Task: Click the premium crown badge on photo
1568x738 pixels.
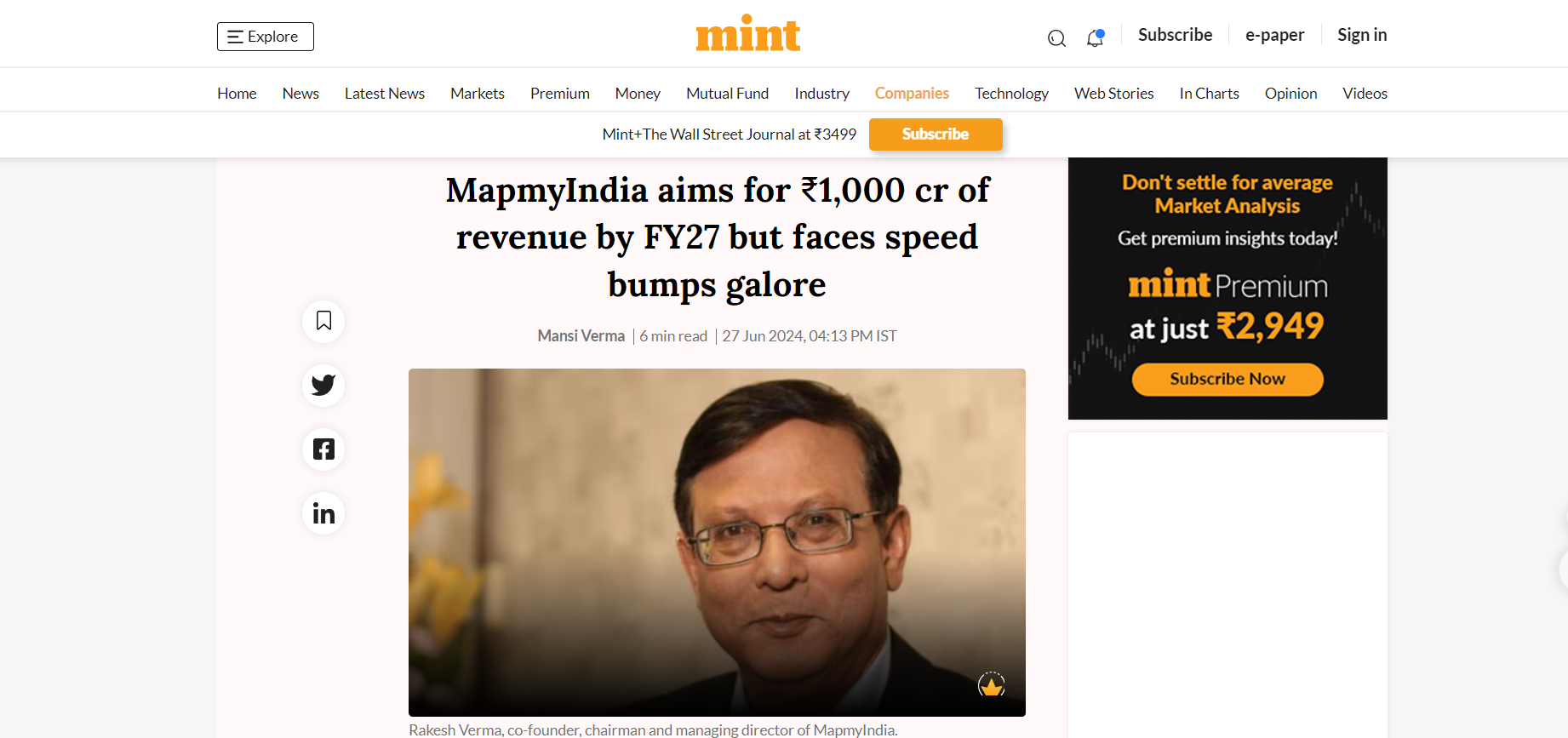Action: [x=991, y=684]
